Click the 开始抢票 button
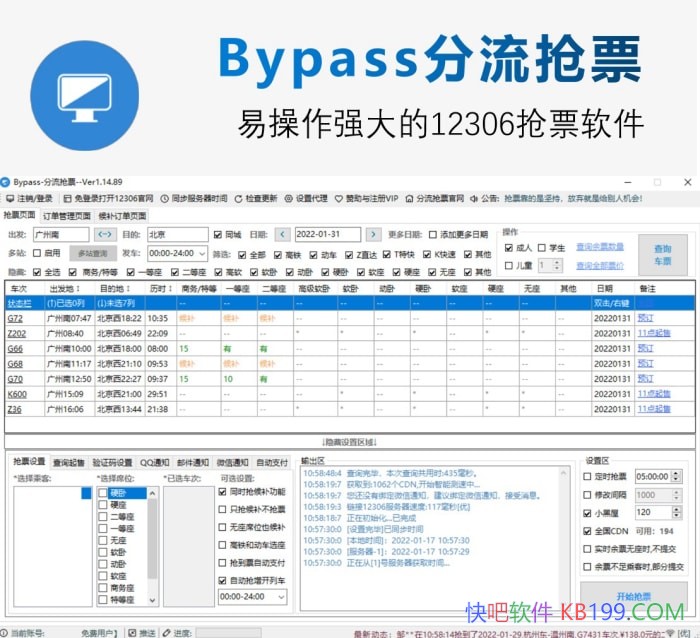 [x=633, y=595]
